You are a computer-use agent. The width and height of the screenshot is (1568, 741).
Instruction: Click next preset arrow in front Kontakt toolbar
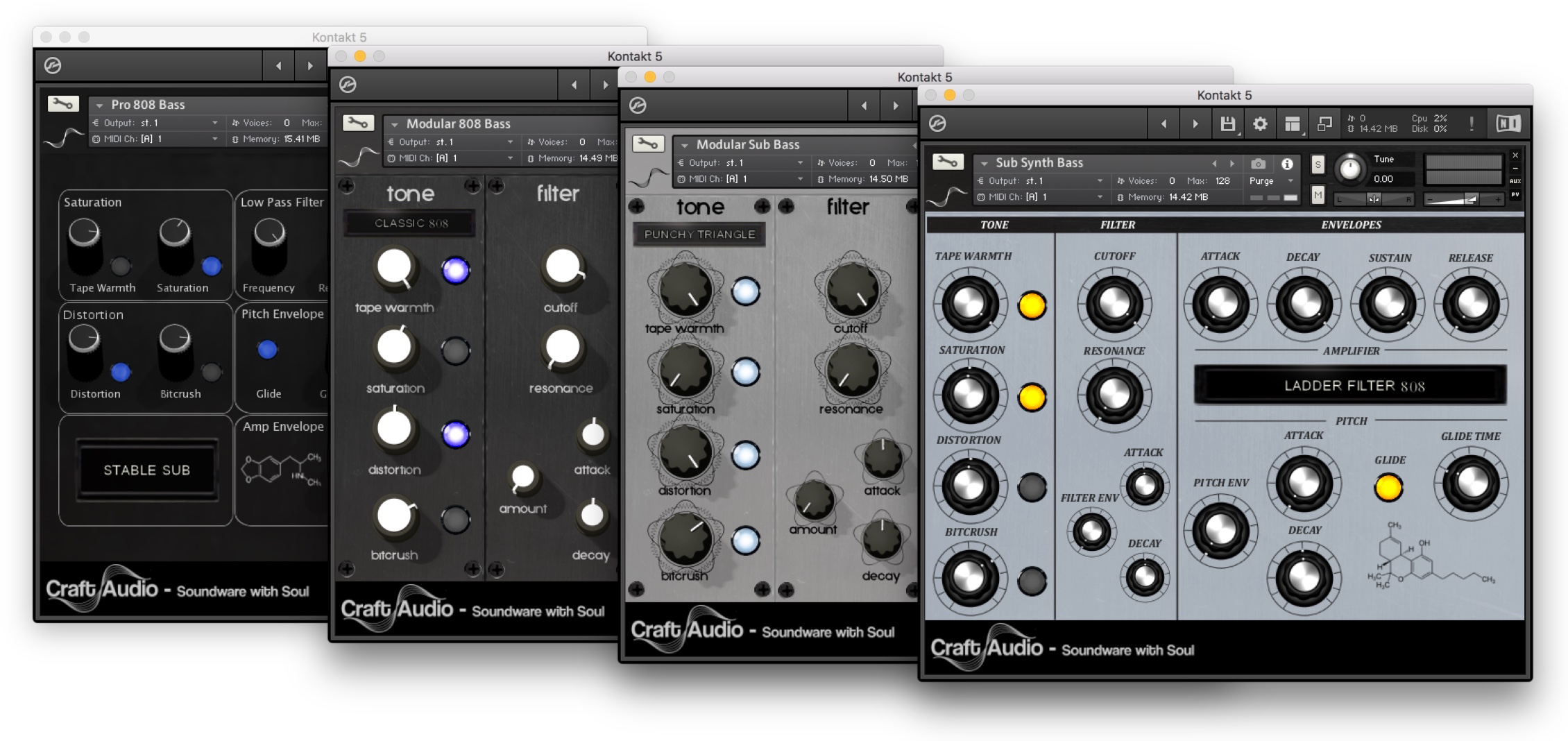pyautogui.click(x=1195, y=124)
